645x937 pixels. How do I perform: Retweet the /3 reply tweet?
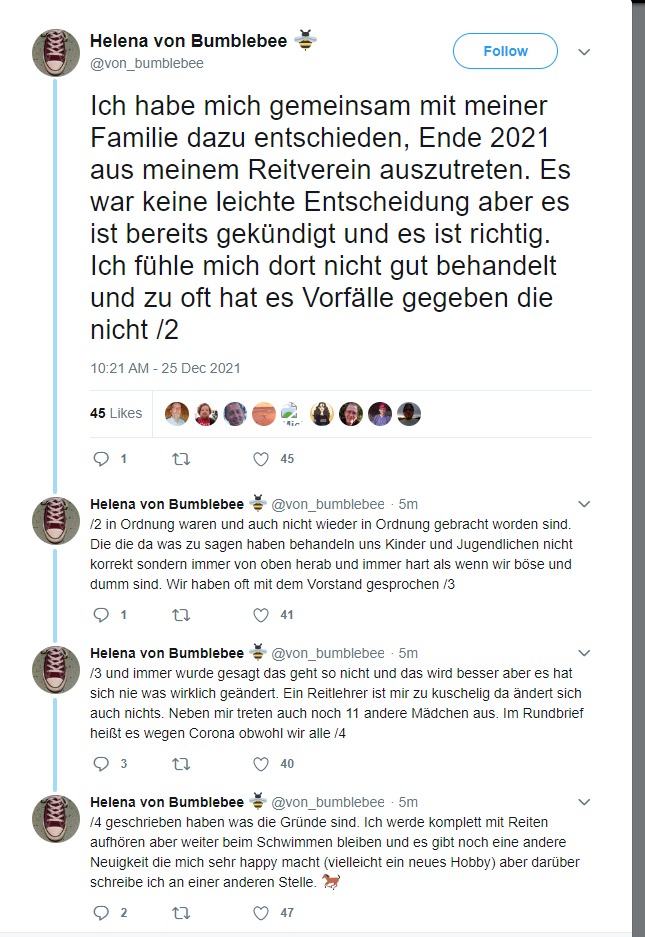181,764
